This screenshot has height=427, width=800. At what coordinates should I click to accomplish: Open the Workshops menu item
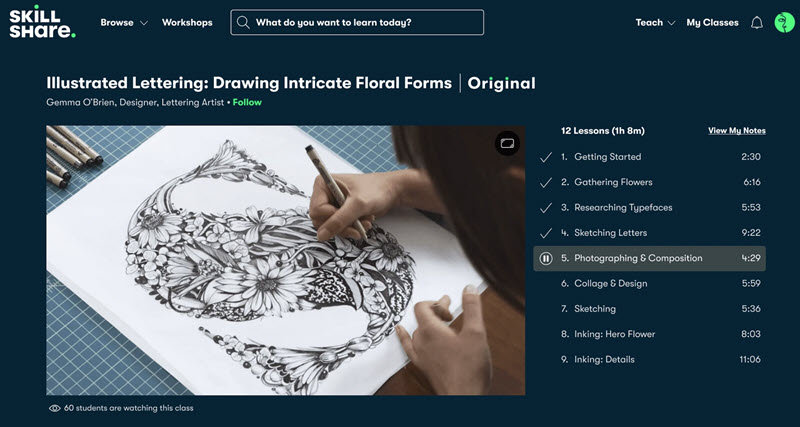click(x=187, y=22)
